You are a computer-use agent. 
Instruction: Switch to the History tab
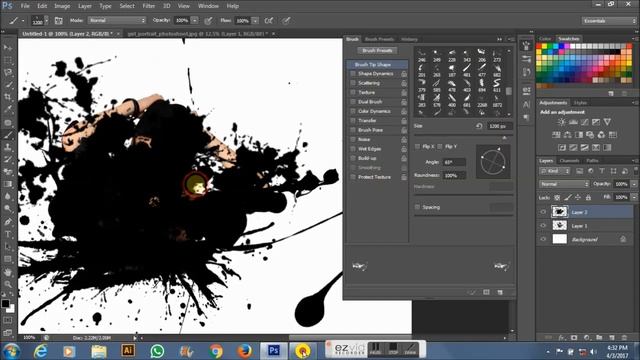(x=409, y=40)
